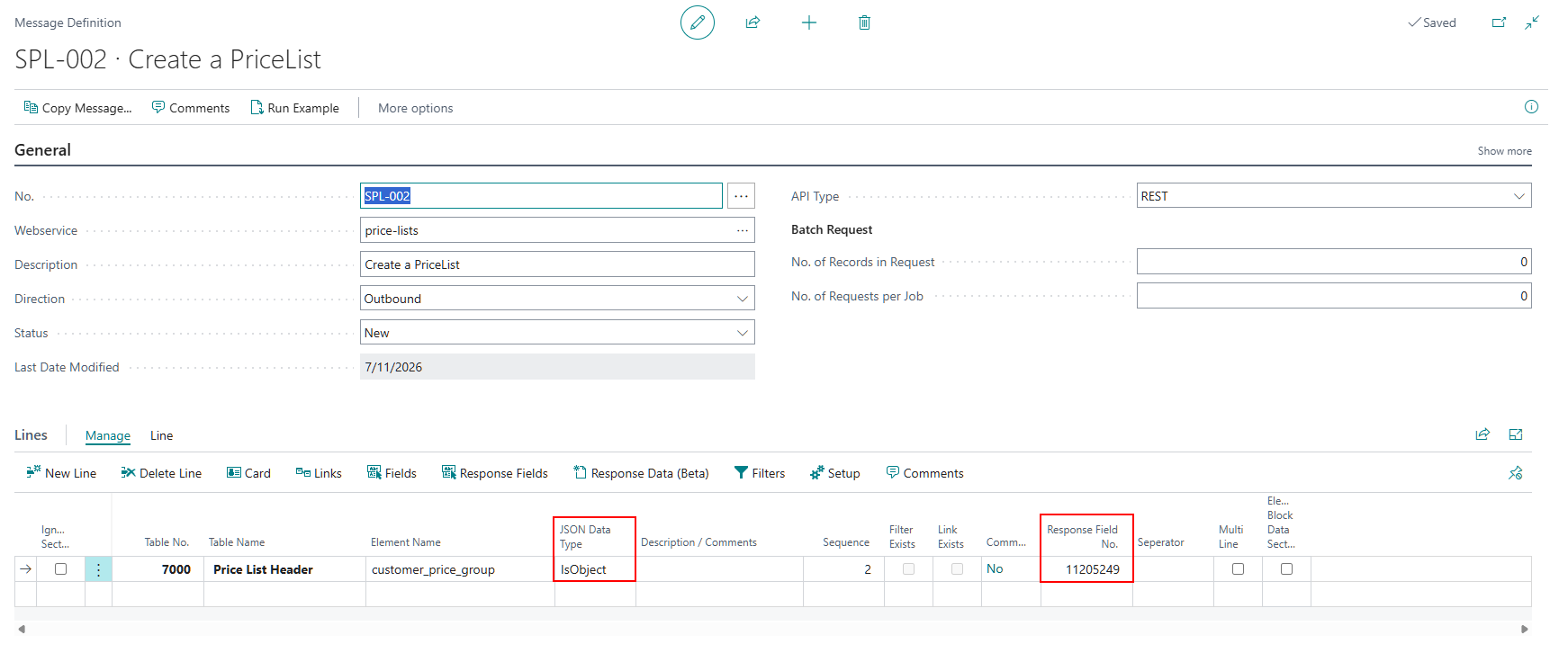Viewport: 1568px width, 653px height.
Task: Open Copy Message action
Action: [x=77, y=108]
